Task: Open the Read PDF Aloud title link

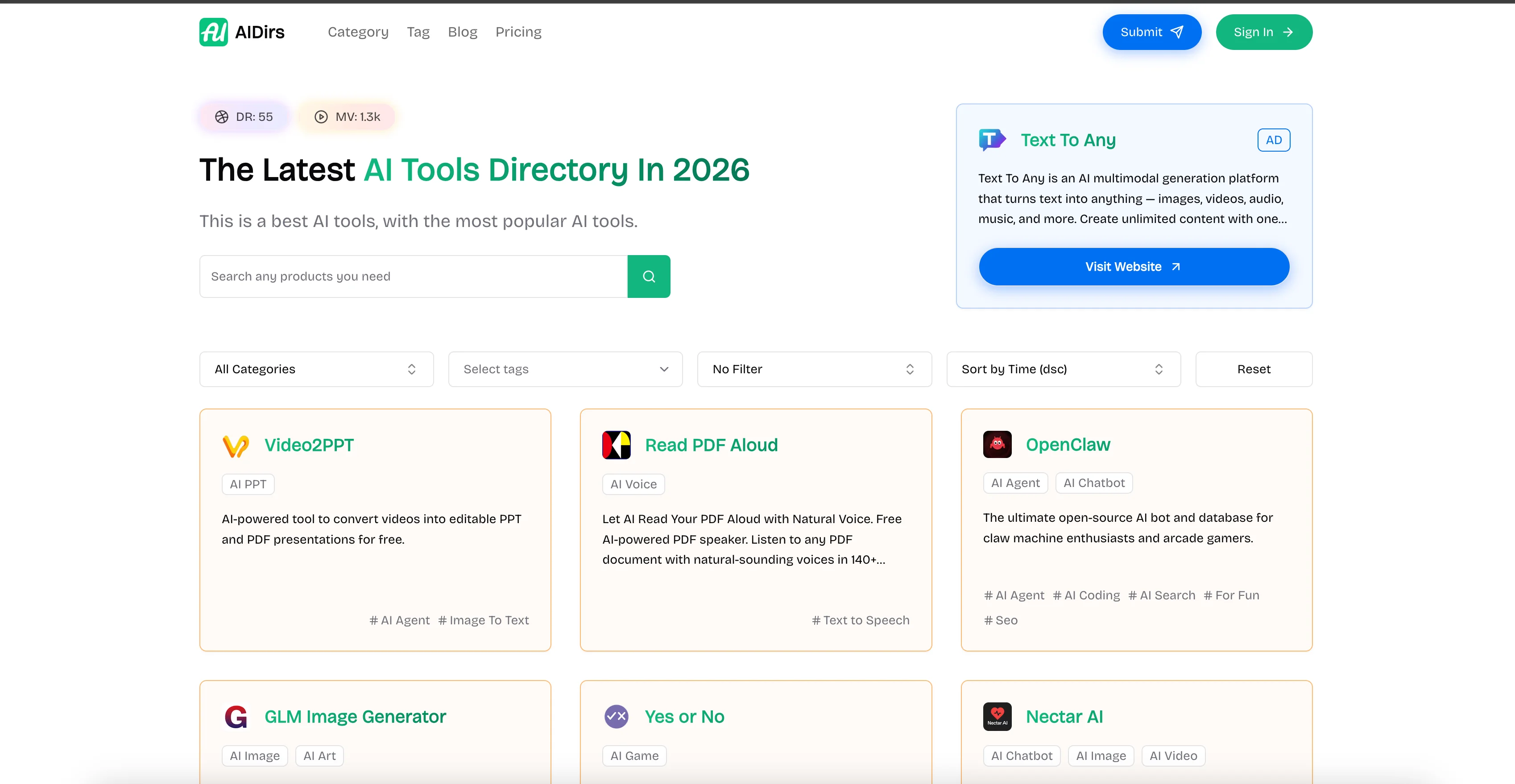Action: pyautogui.click(x=711, y=445)
